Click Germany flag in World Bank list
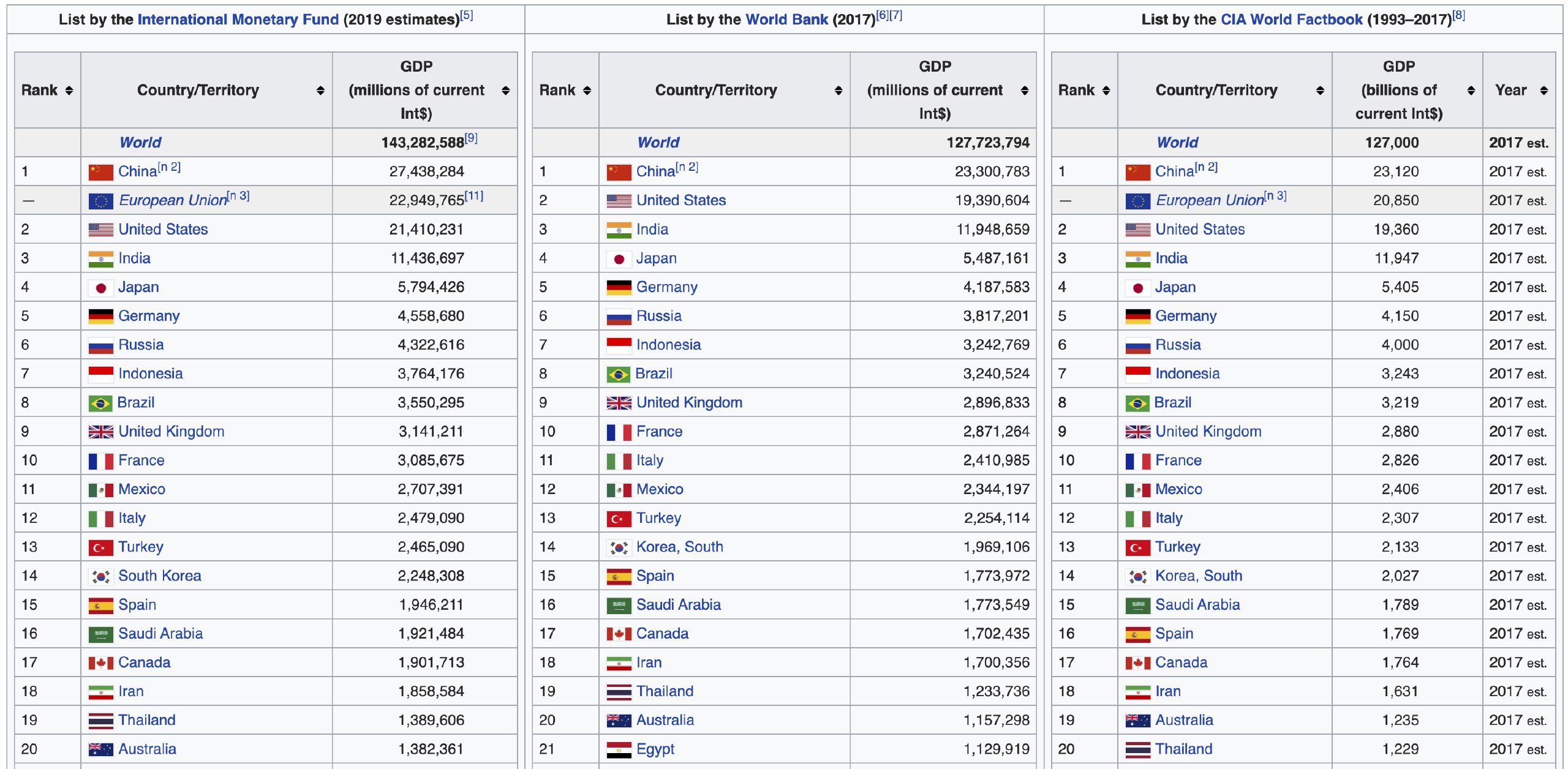 tap(619, 288)
